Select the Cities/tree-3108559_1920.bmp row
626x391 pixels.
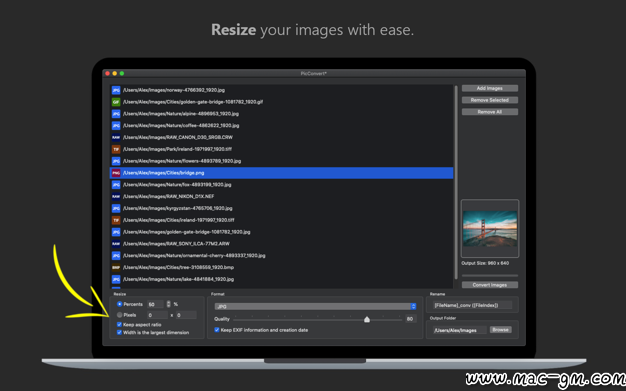pos(282,268)
